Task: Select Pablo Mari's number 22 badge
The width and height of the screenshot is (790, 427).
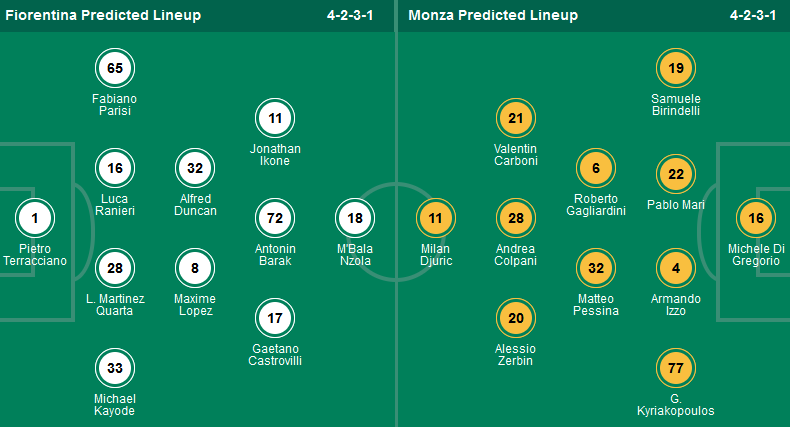Action: pyautogui.click(x=675, y=175)
